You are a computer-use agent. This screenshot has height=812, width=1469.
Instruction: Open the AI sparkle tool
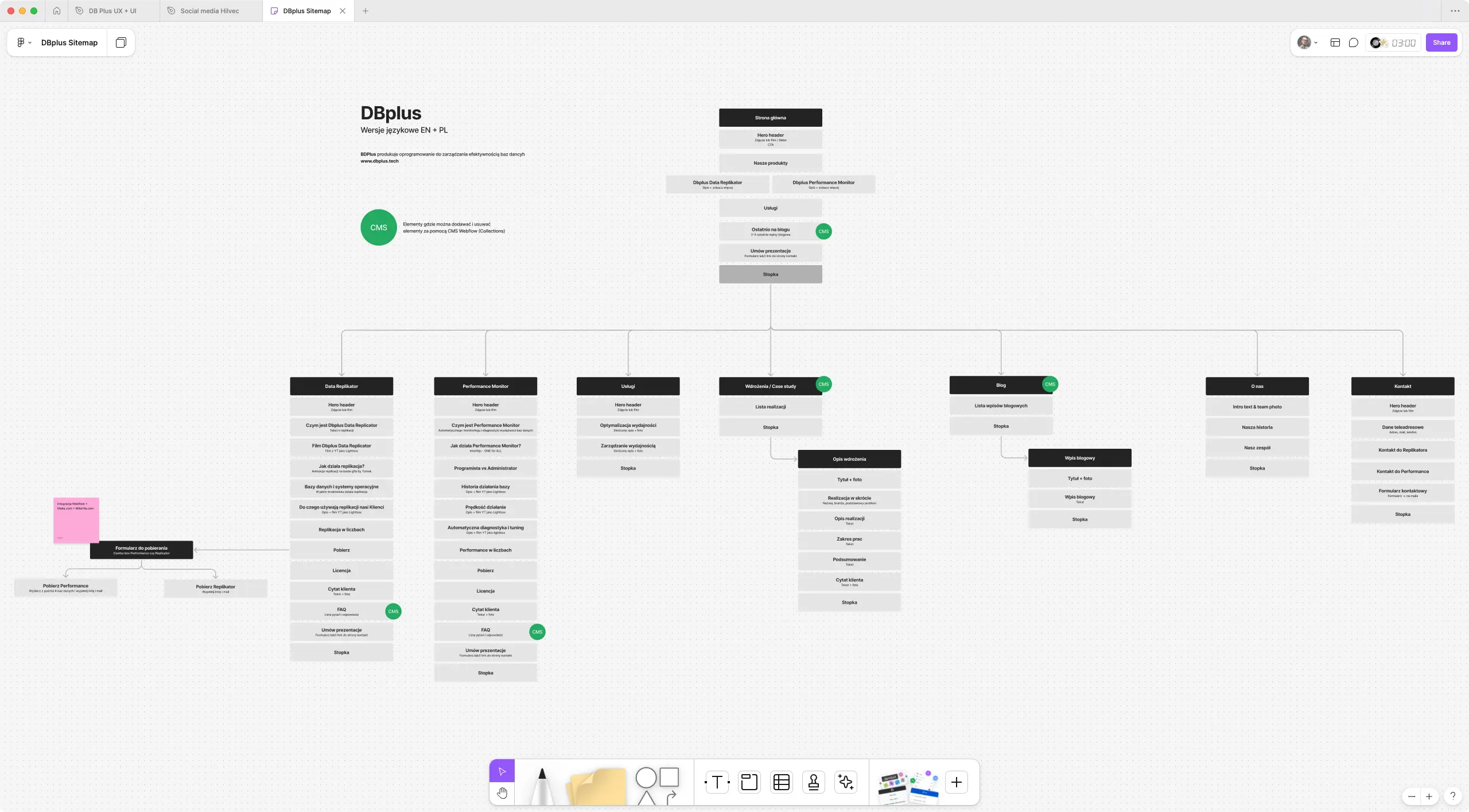(x=846, y=782)
